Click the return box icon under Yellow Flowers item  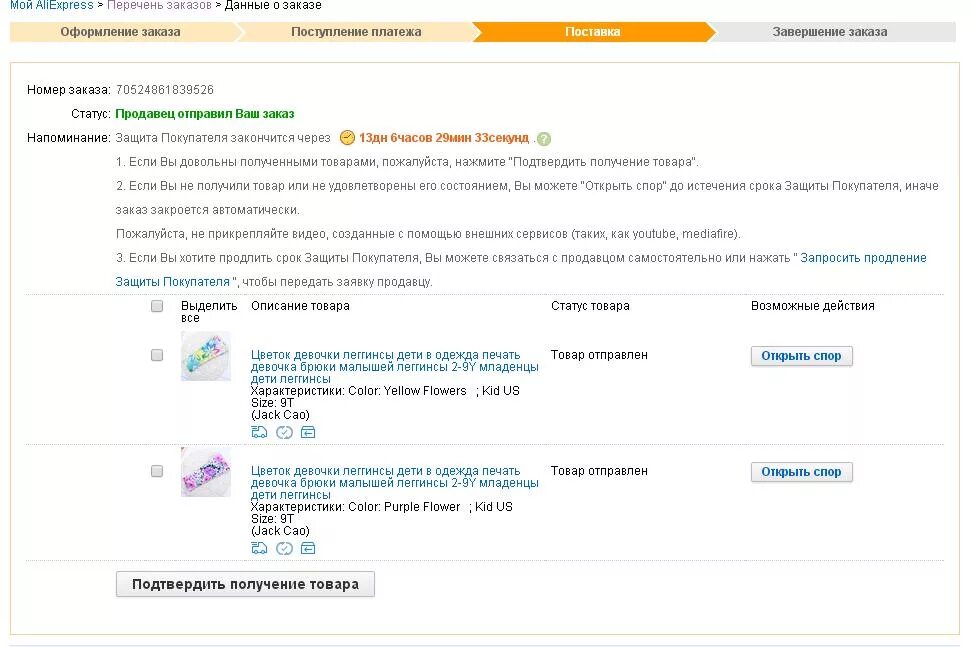308,432
